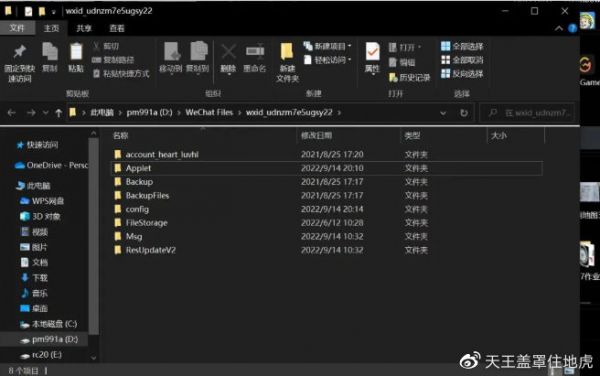
Task: Select WPS网盘 in navigation pane
Action: coord(42,201)
